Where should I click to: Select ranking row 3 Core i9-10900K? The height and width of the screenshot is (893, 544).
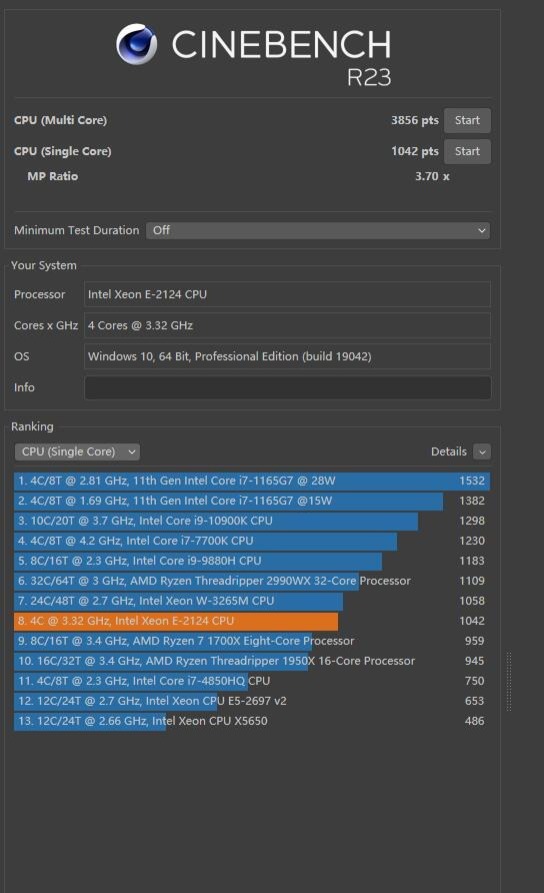point(252,521)
